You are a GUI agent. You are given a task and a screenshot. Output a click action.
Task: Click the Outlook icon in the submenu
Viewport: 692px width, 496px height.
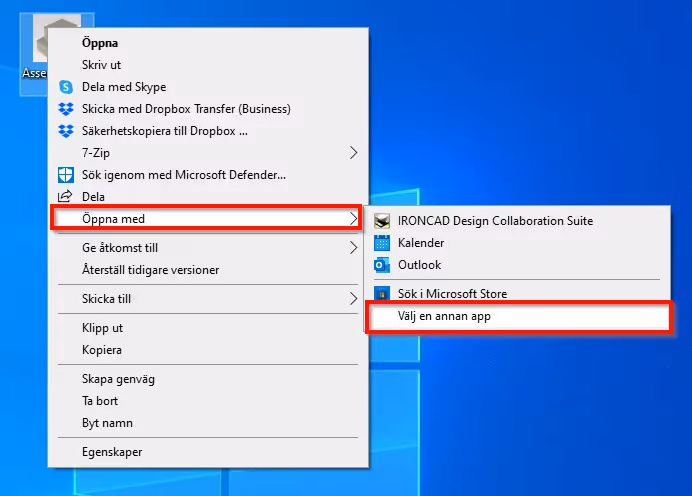pos(382,265)
